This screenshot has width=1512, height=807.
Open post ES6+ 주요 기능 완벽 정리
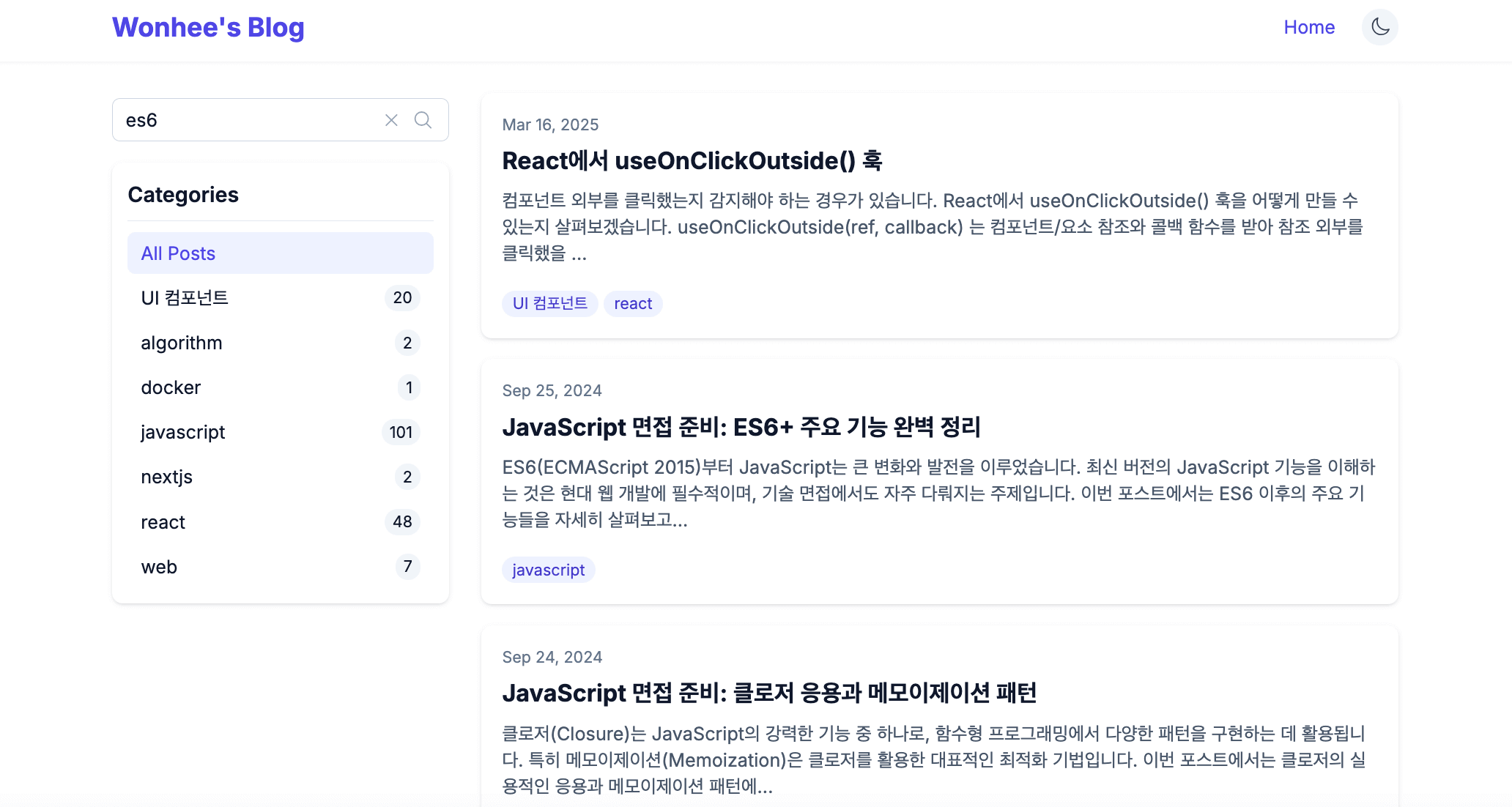(741, 427)
